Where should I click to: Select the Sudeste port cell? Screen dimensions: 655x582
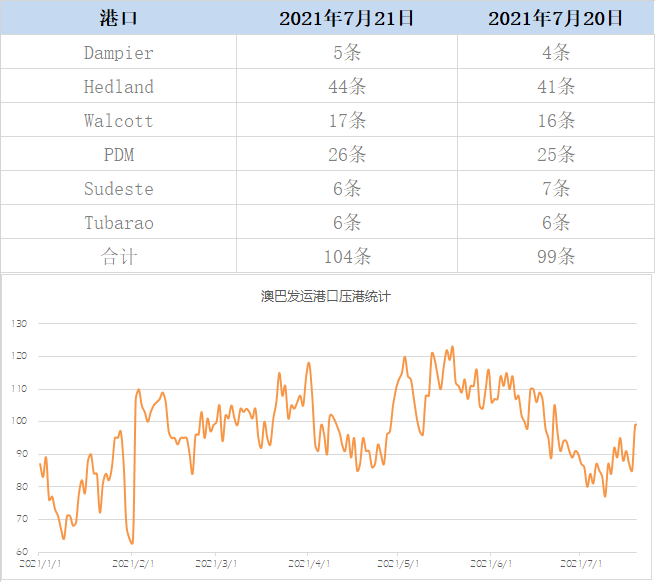pos(119,189)
